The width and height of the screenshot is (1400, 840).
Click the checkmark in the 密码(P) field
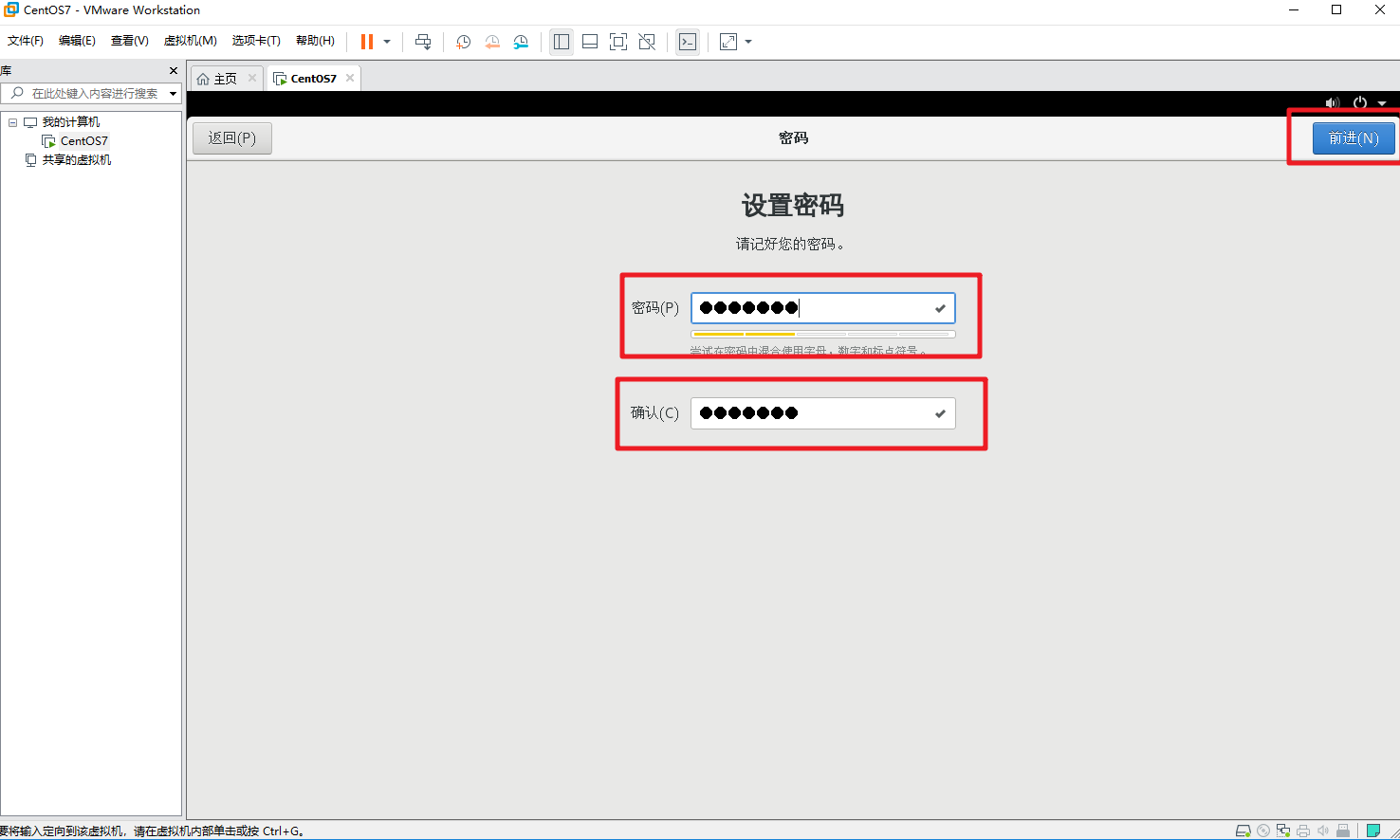tap(940, 308)
